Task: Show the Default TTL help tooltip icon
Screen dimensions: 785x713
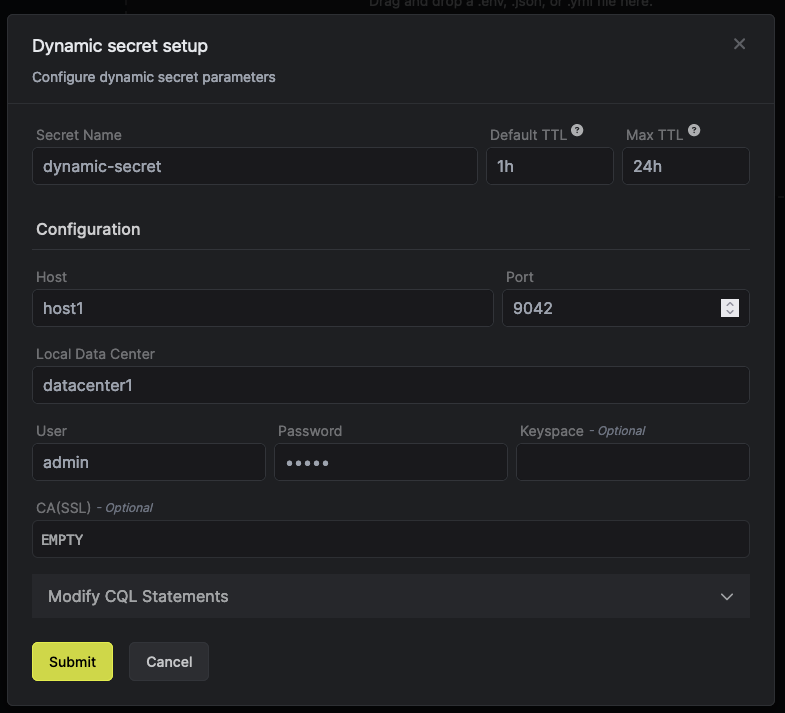Action: point(577,130)
